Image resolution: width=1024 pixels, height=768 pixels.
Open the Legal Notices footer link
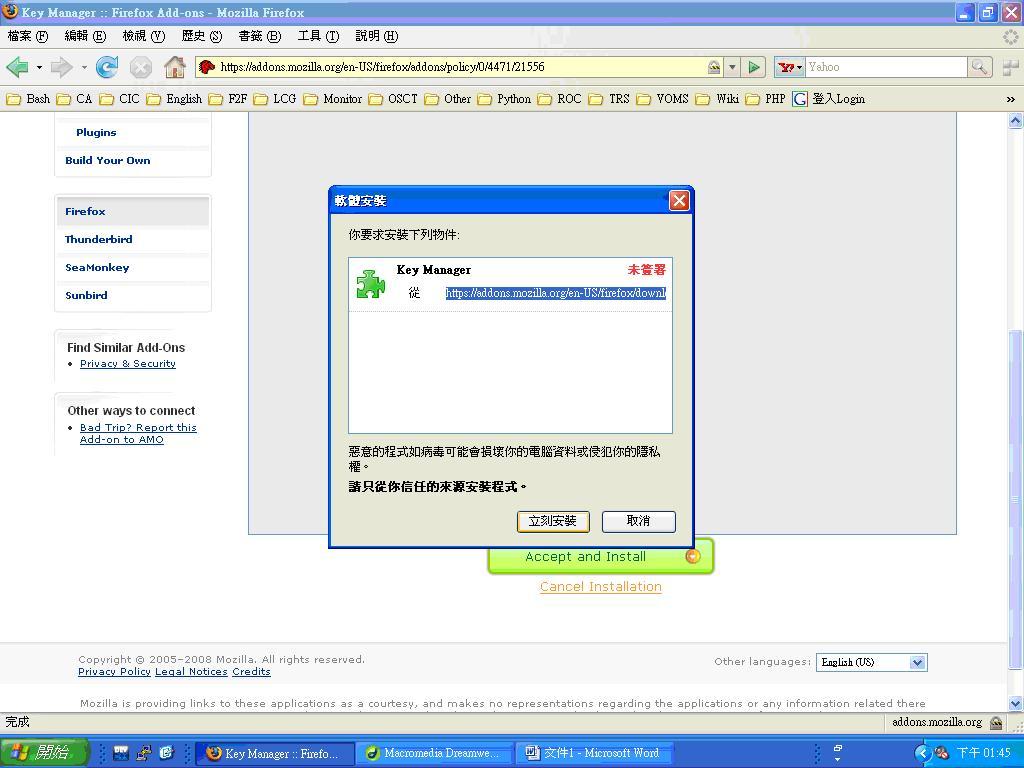tap(191, 672)
